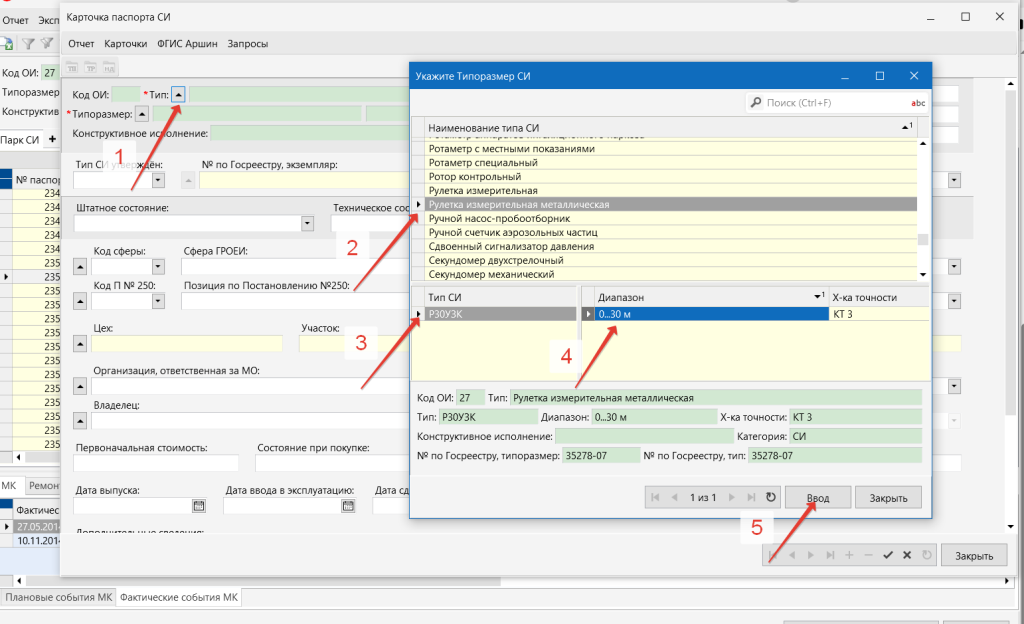Click the delete record minus icon in card navigator
1024x624 pixels.
pyautogui.click(x=869, y=555)
